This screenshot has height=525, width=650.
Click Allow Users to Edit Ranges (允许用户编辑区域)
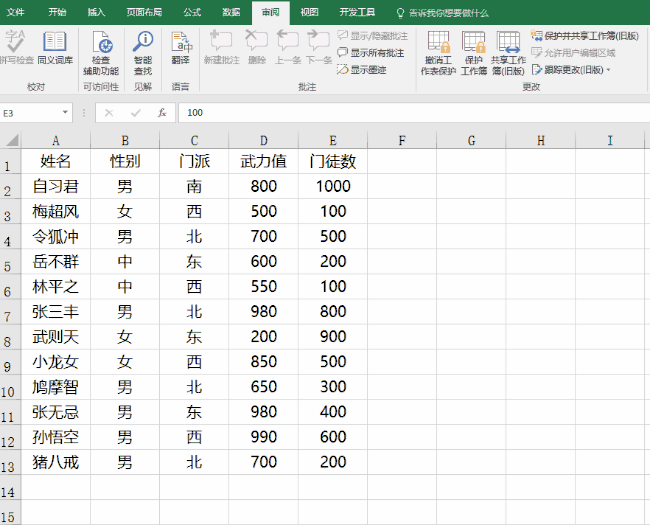(573, 53)
